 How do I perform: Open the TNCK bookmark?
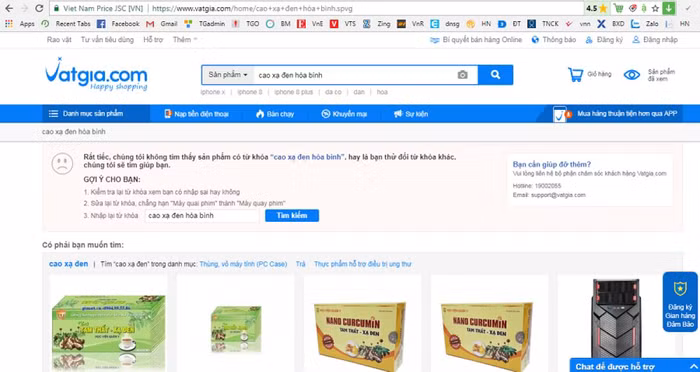point(543,24)
